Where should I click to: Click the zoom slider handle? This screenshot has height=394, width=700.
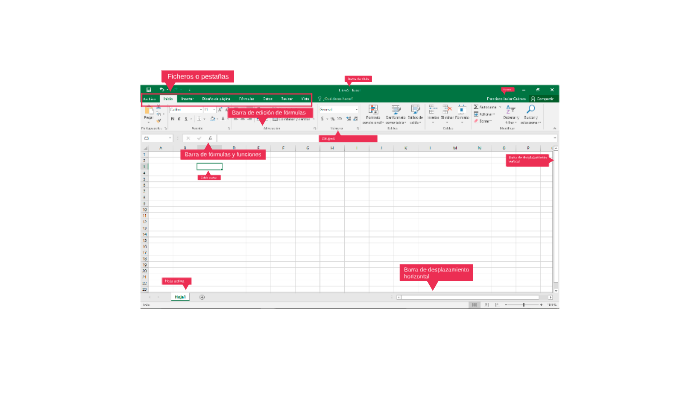tap(524, 305)
